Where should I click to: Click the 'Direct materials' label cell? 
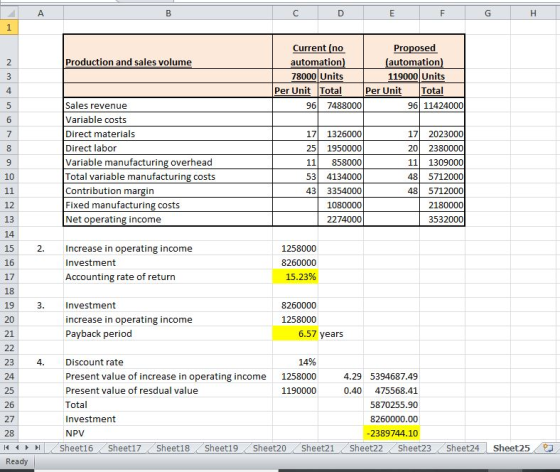point(168,134)
